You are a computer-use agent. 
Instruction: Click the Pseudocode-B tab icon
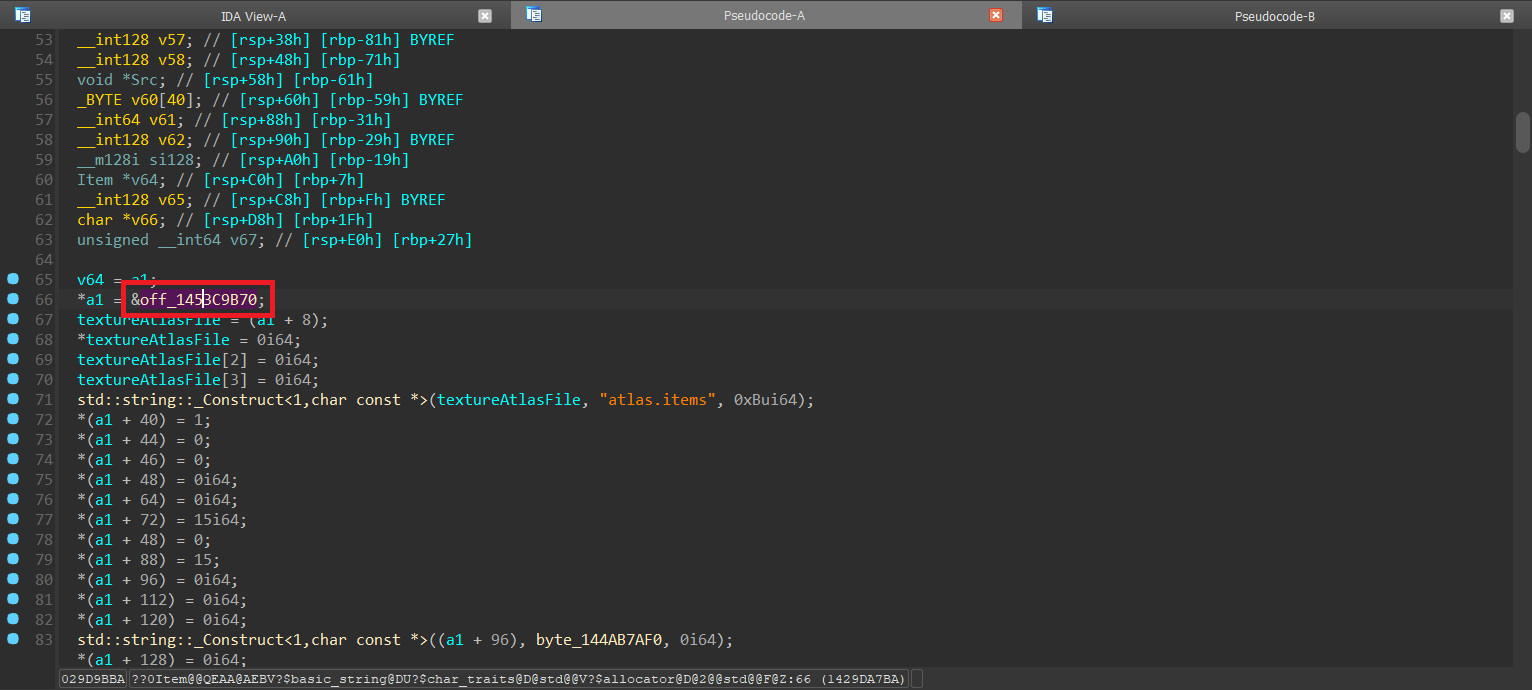pyautogui.click(x=1045, y=15)
